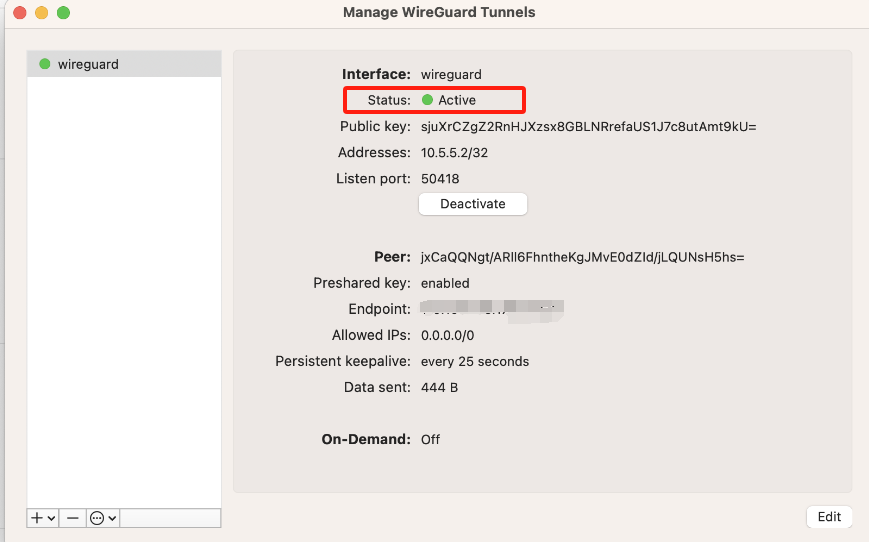
Task: Click the Listen port value 50418
Action: click(440, 179)
